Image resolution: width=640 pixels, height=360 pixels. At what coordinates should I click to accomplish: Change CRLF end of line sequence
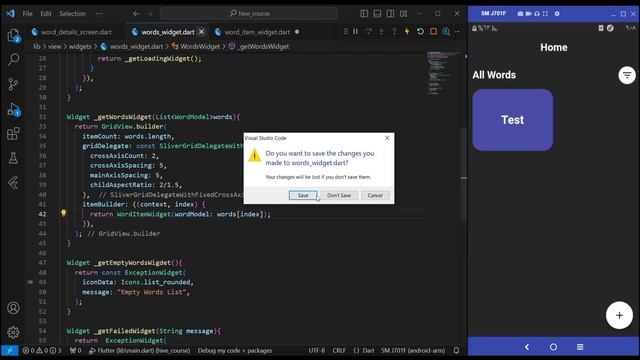tap(339, 350)
